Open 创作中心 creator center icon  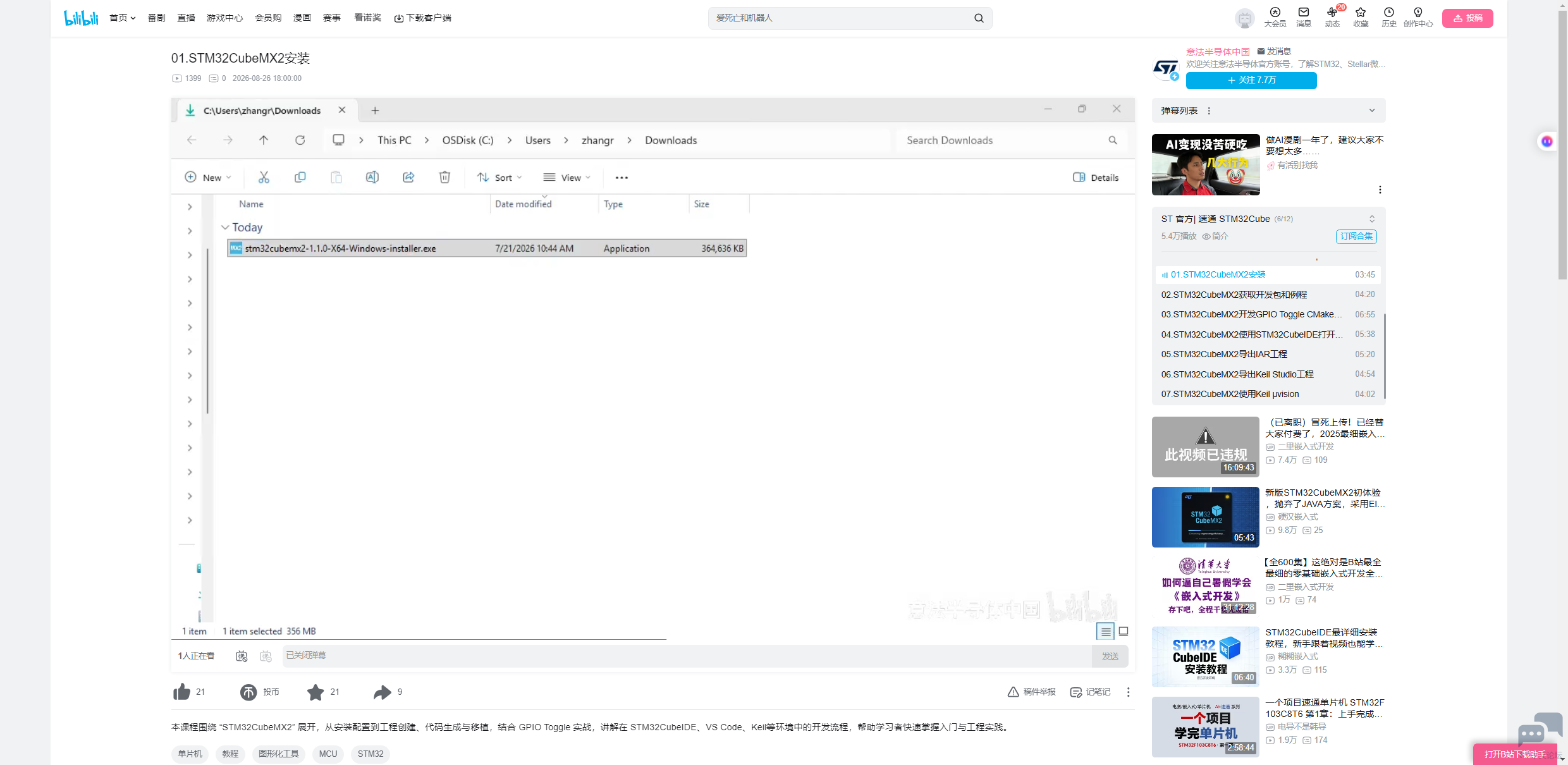coord(1418,17)
